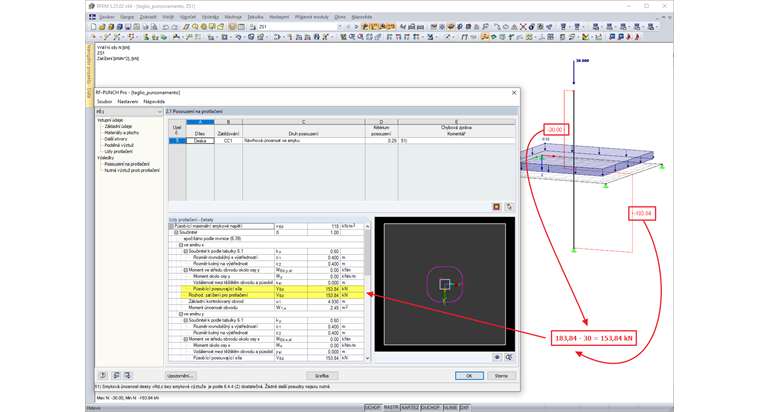Click previous table icon in dialog footer
The height and width of the screenshot is (412, 760).
point(116,376)
